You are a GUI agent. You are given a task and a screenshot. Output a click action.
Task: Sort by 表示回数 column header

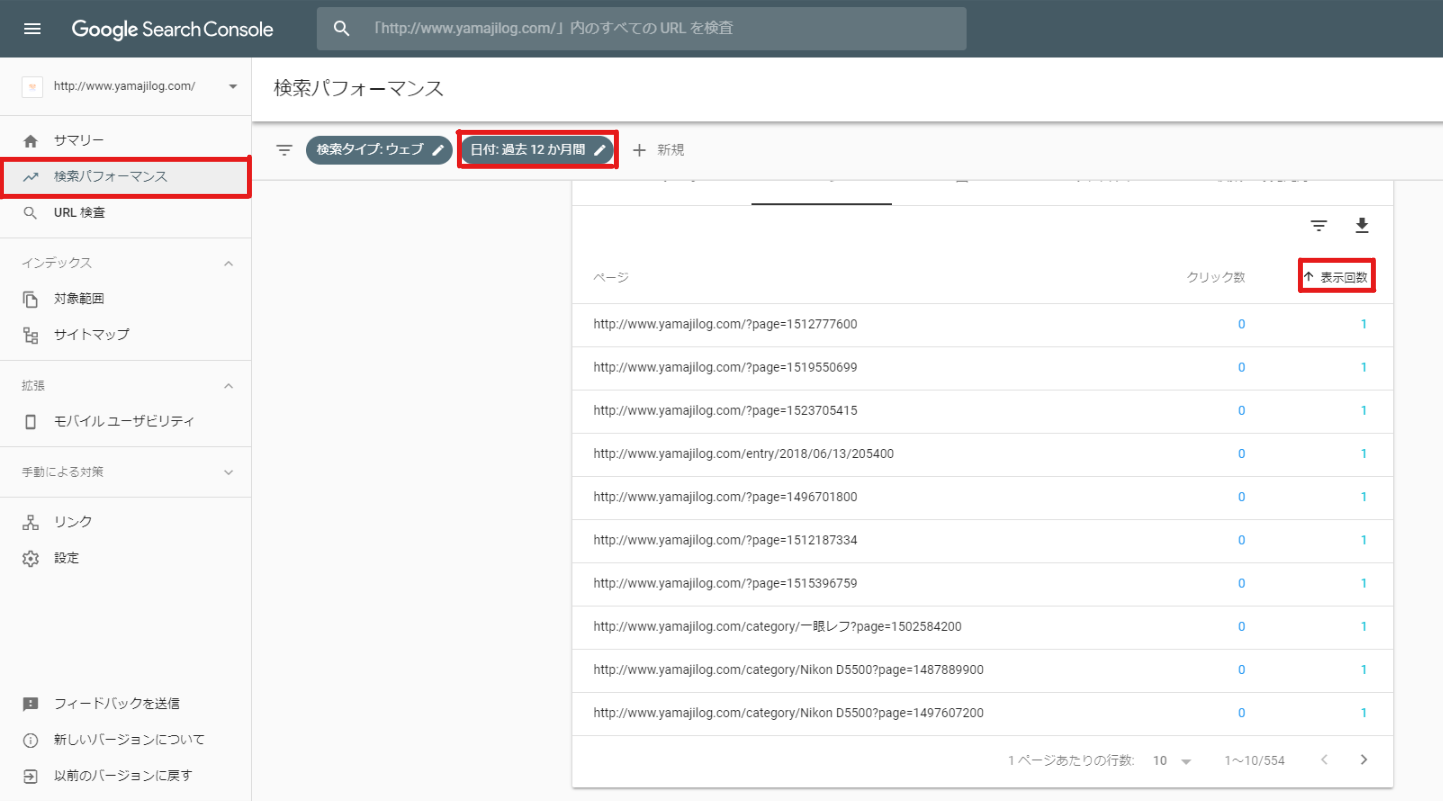[1336, 277]
